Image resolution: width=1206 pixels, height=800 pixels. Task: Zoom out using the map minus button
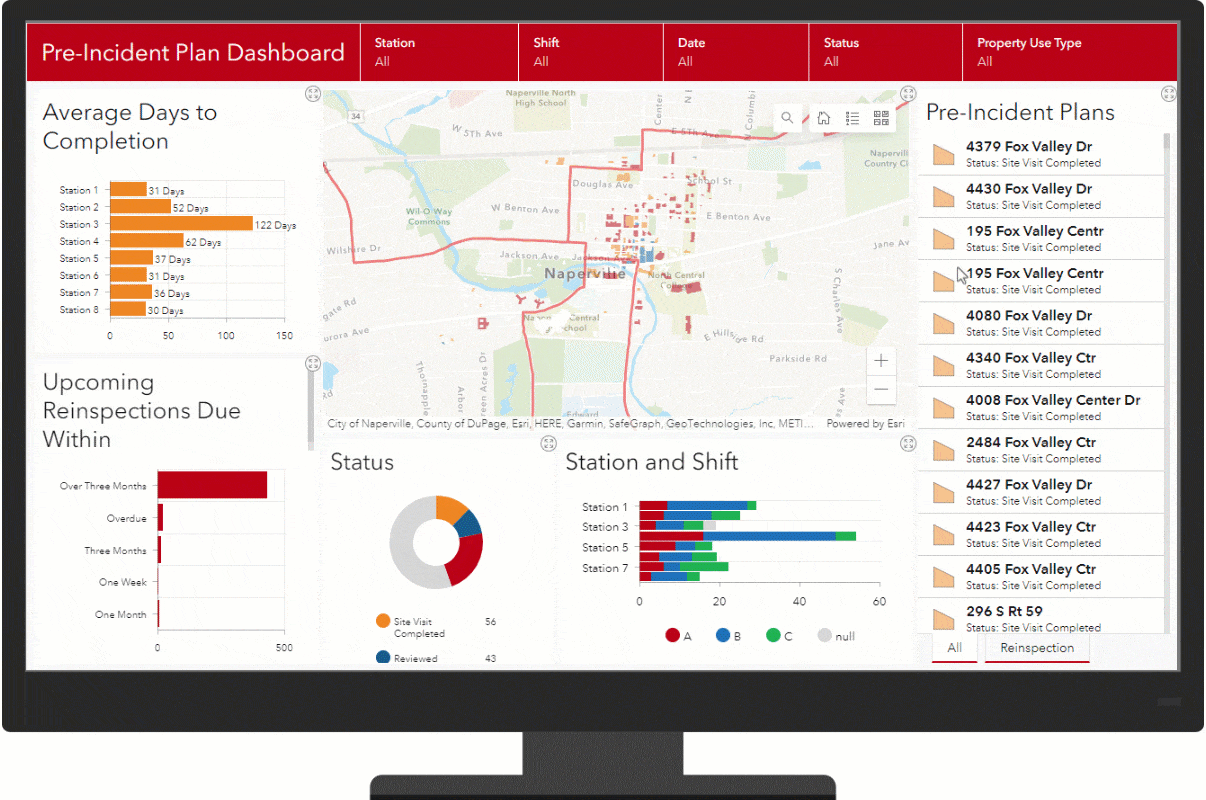click(x=881, y=390)
